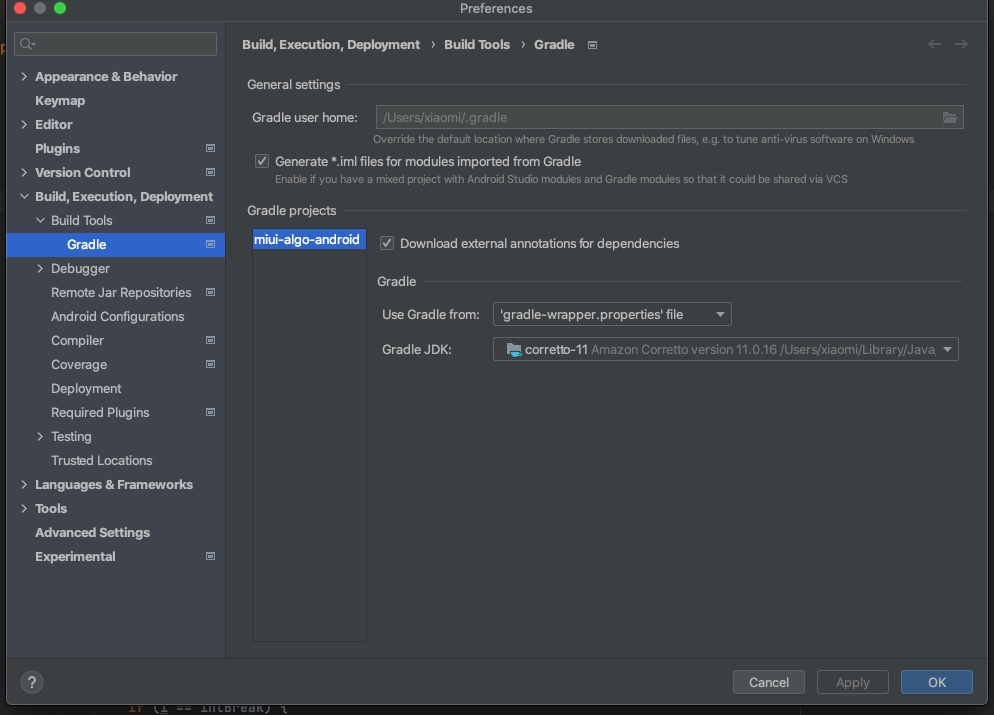
Task: Open Advanced Settings page
Action: pos(92,532)
